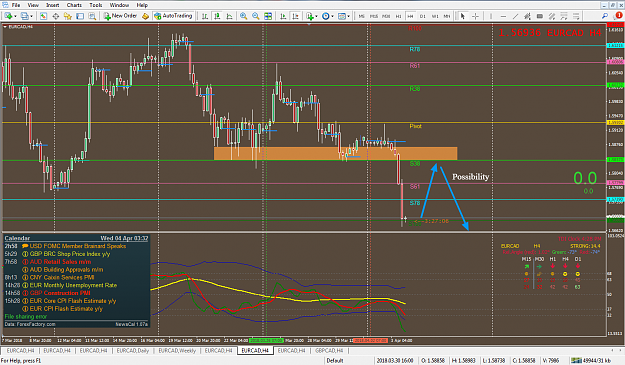This screenshot has height=365, width=625.
Task: Click the New Order button
Action: coord(120,16)
